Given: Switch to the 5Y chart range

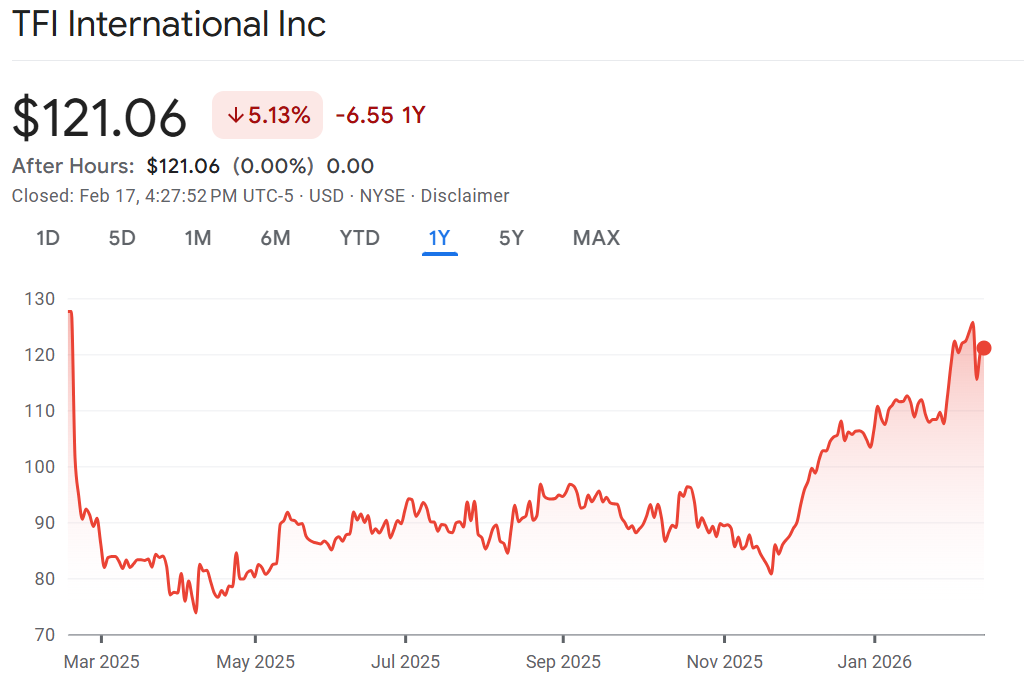Looking at the screenshot, I should coord(511,238).
